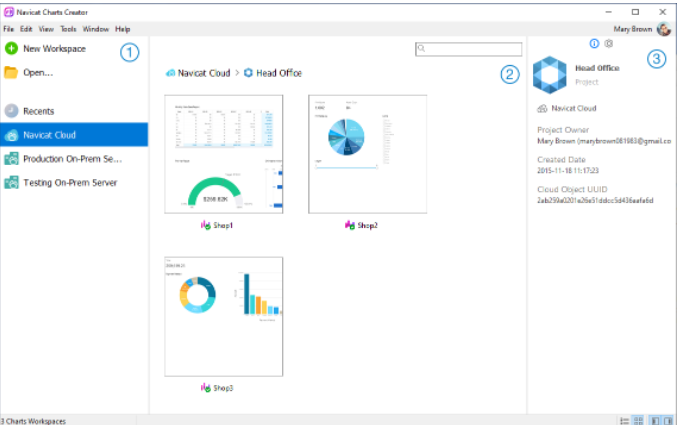Toggle the left navigation pane visibility
Viewport: 677px width, 425px height.
tap(655, 421)
